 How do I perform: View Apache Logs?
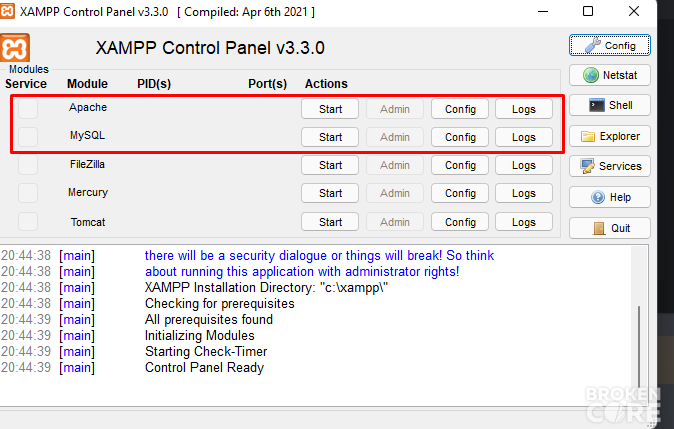click(x=524, y=109)
